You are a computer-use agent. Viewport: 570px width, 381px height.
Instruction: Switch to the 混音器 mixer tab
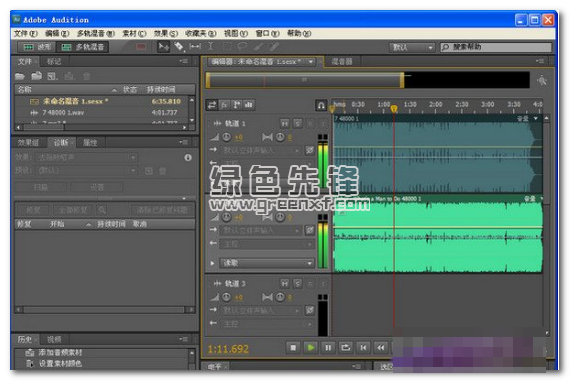point(342,61)
